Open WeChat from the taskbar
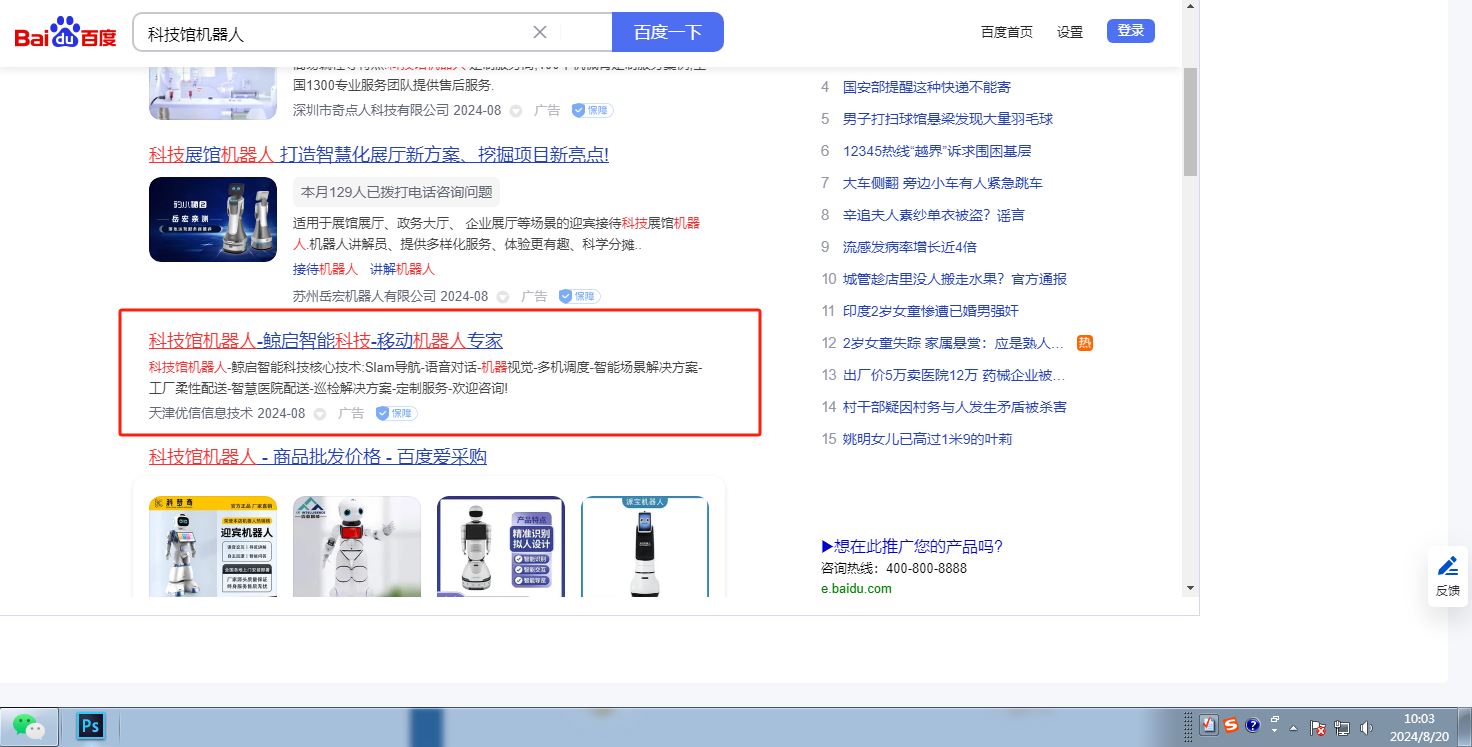 pos(29,726)
